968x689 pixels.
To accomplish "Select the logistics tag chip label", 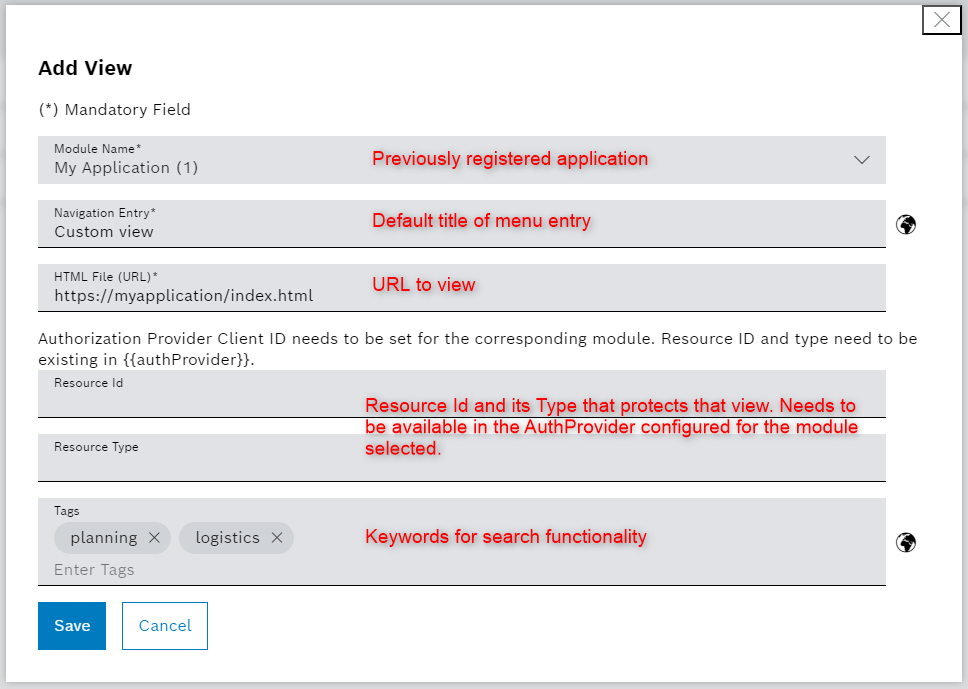I will pyautogui.click(x=227, y=538).
